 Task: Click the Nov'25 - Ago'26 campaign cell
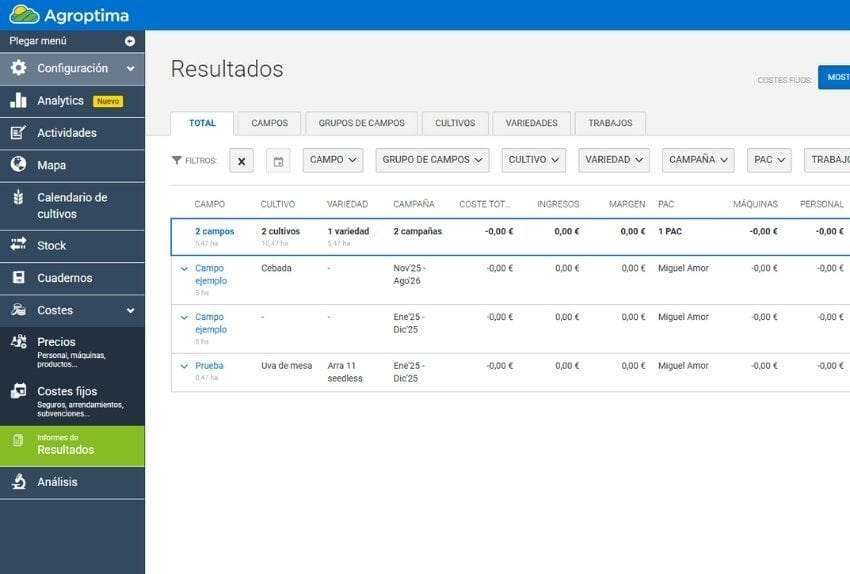click(x=409, y=274)
